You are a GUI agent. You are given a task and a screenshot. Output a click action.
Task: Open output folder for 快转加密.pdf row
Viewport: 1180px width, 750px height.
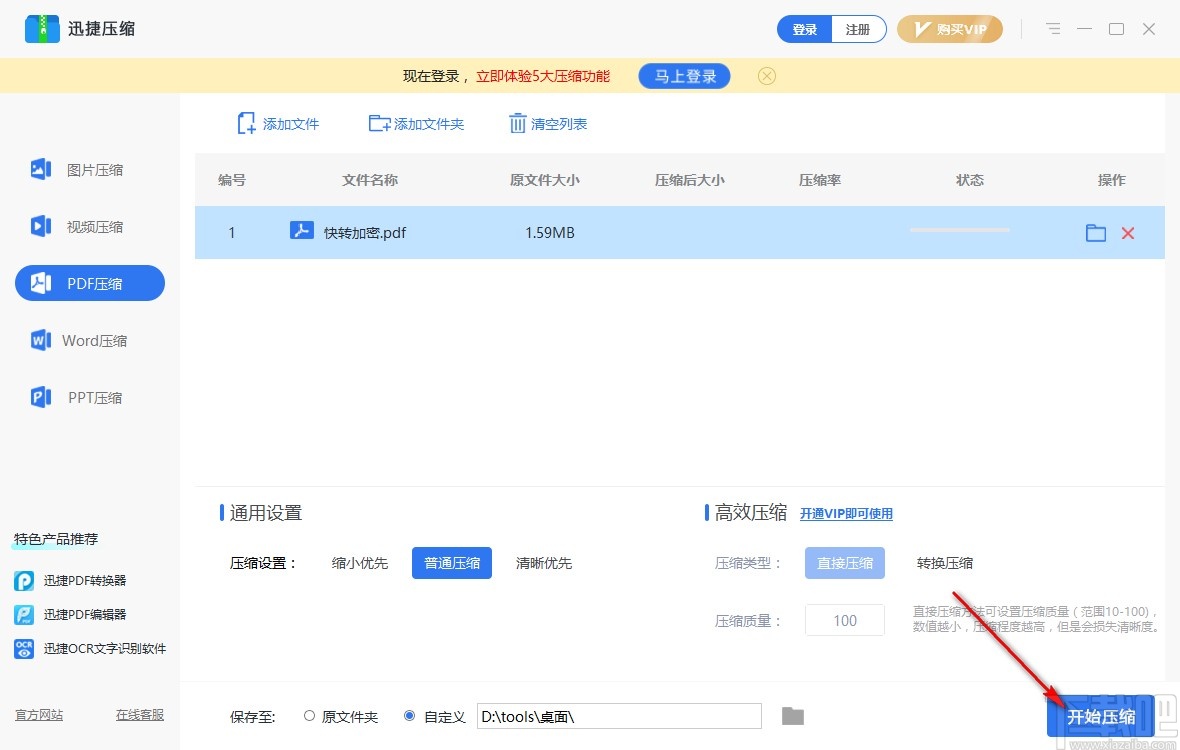click(x=1096, y=233)
